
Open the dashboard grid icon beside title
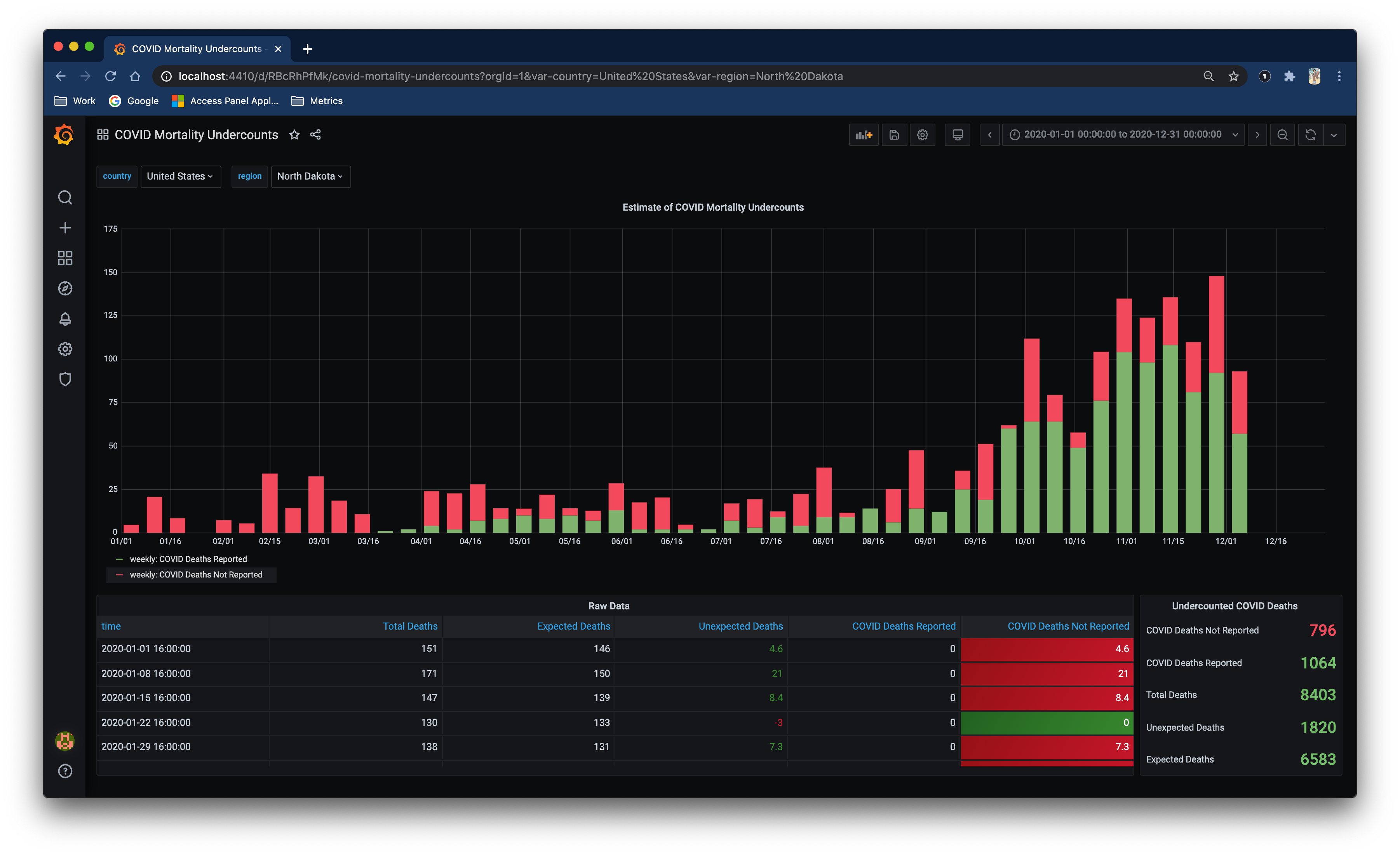(x=103, y=135)
